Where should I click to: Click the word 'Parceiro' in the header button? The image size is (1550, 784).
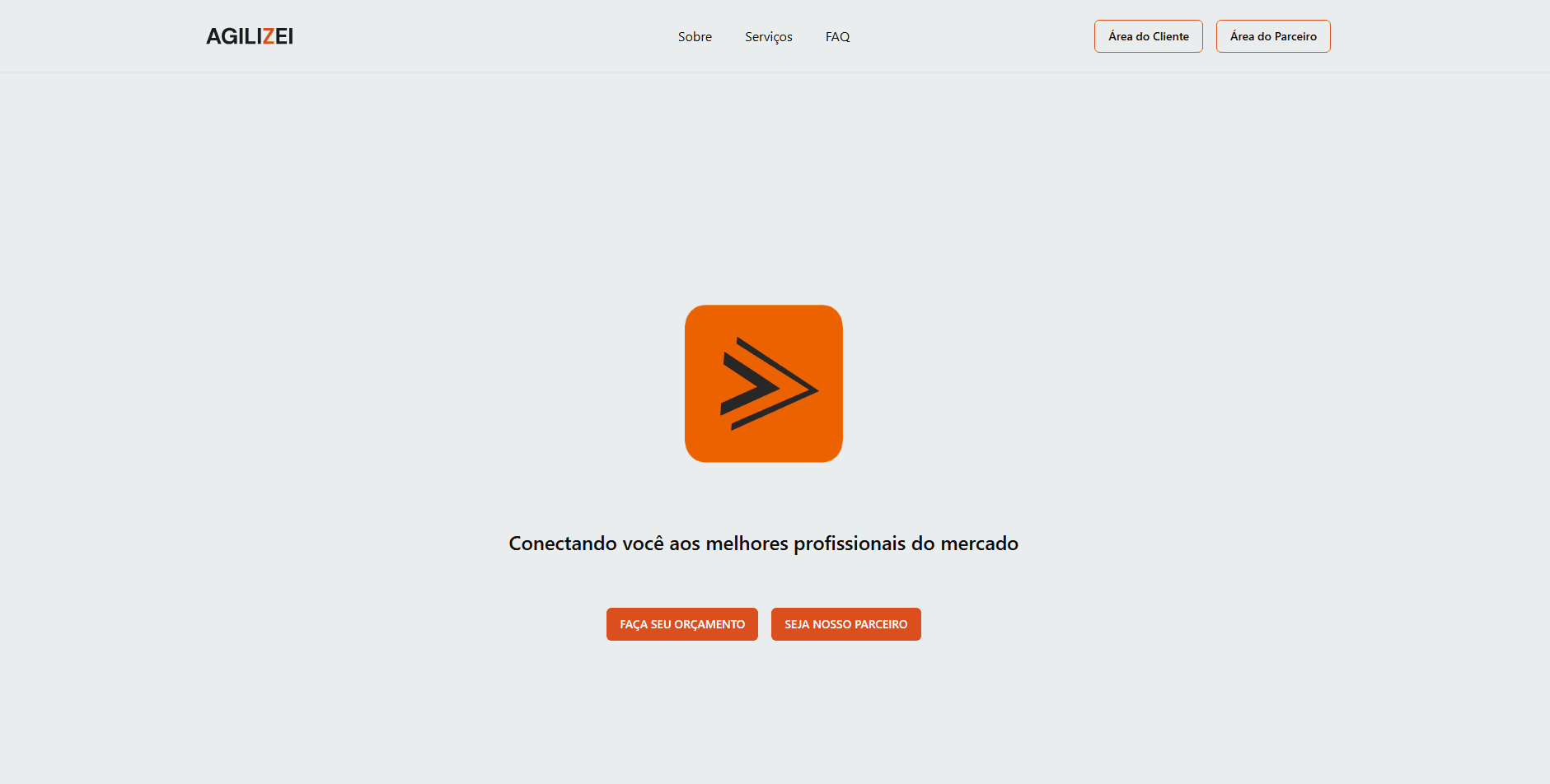1295,36
